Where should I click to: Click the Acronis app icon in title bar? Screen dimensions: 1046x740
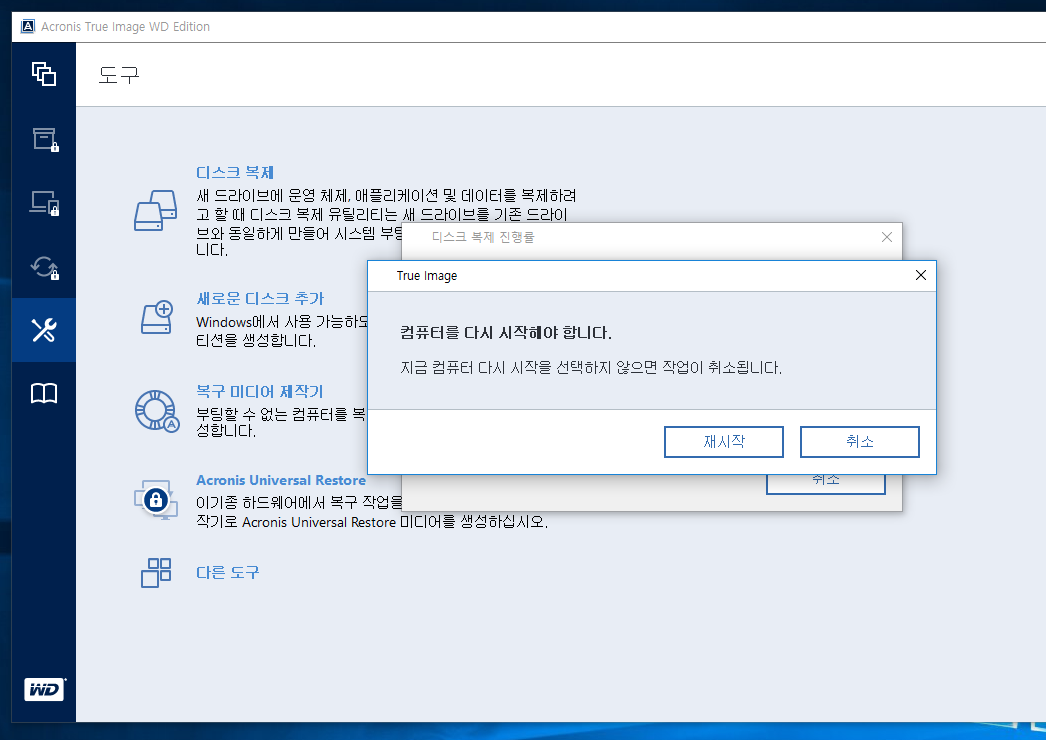[27, 27]
